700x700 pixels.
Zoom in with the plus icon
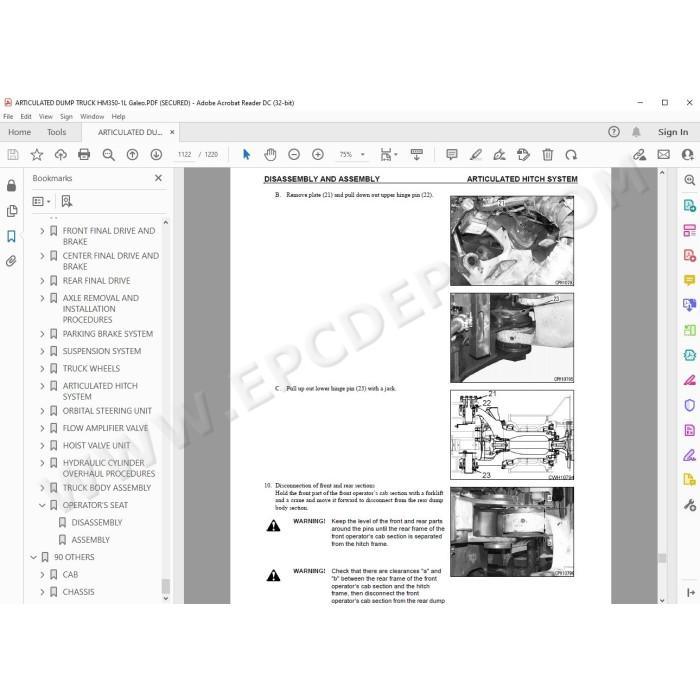318,154
